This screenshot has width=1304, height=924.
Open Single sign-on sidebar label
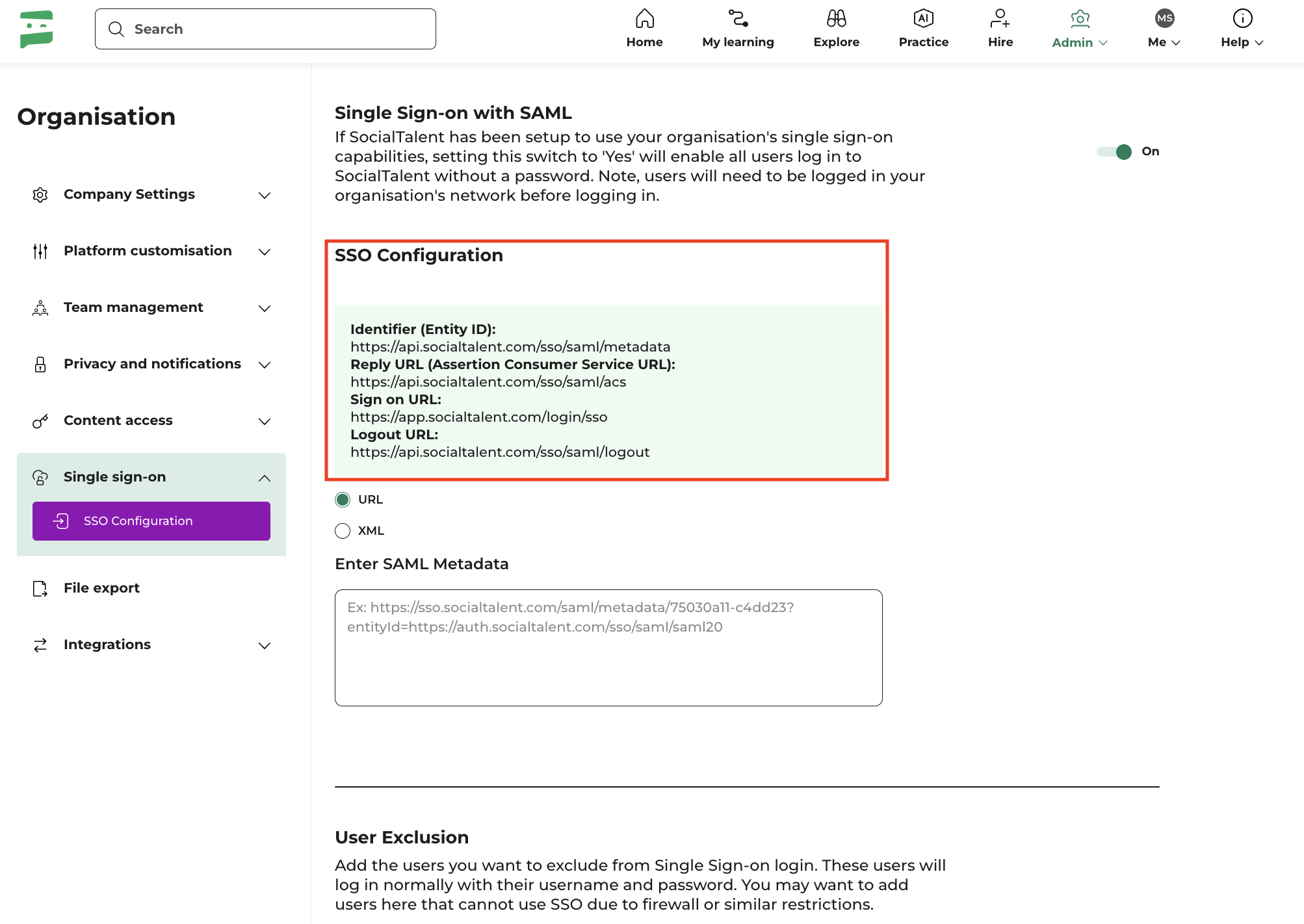(x=114, y=477)
